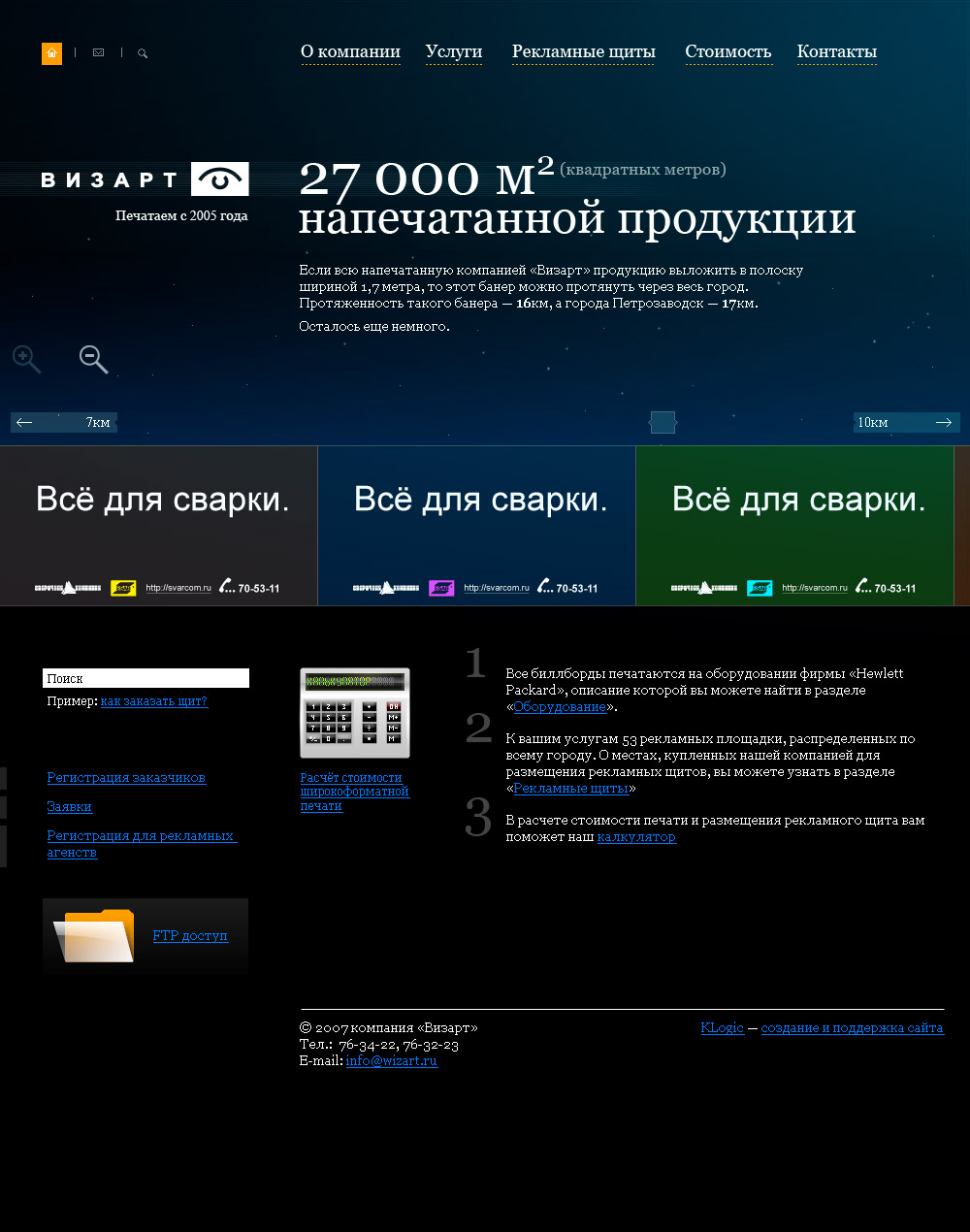Select the zoom-in magnifier icon
This screenshot has width=970, height=1232.
26,359
